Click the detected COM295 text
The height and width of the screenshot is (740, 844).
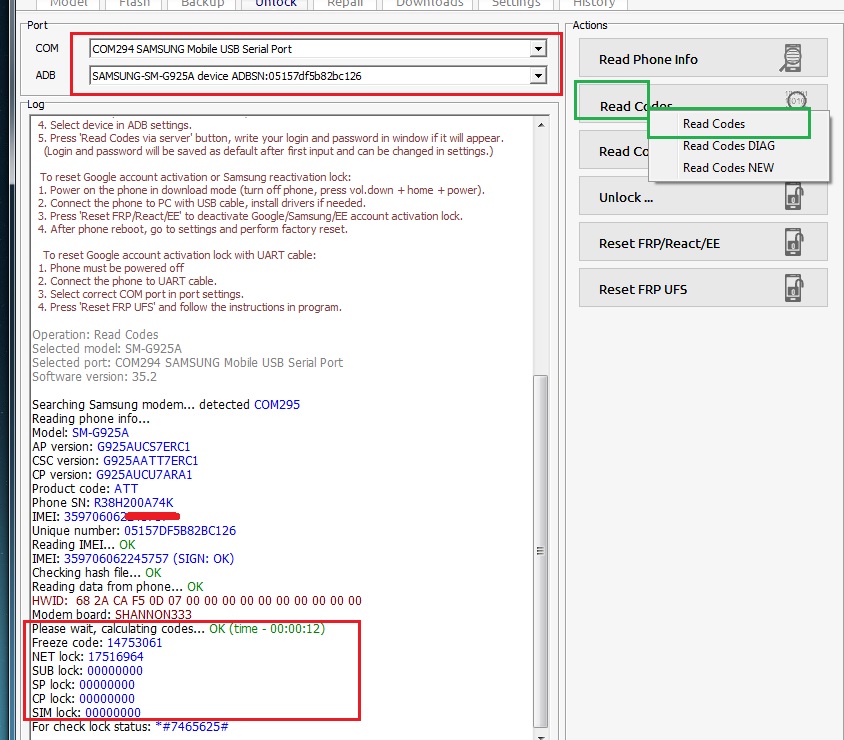(277, 405)
